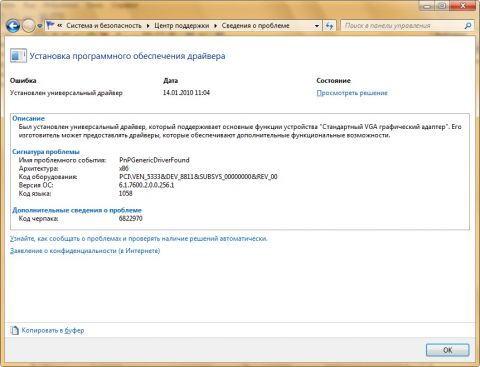
Task: Open address bar history dropdown
Action: 317,26
